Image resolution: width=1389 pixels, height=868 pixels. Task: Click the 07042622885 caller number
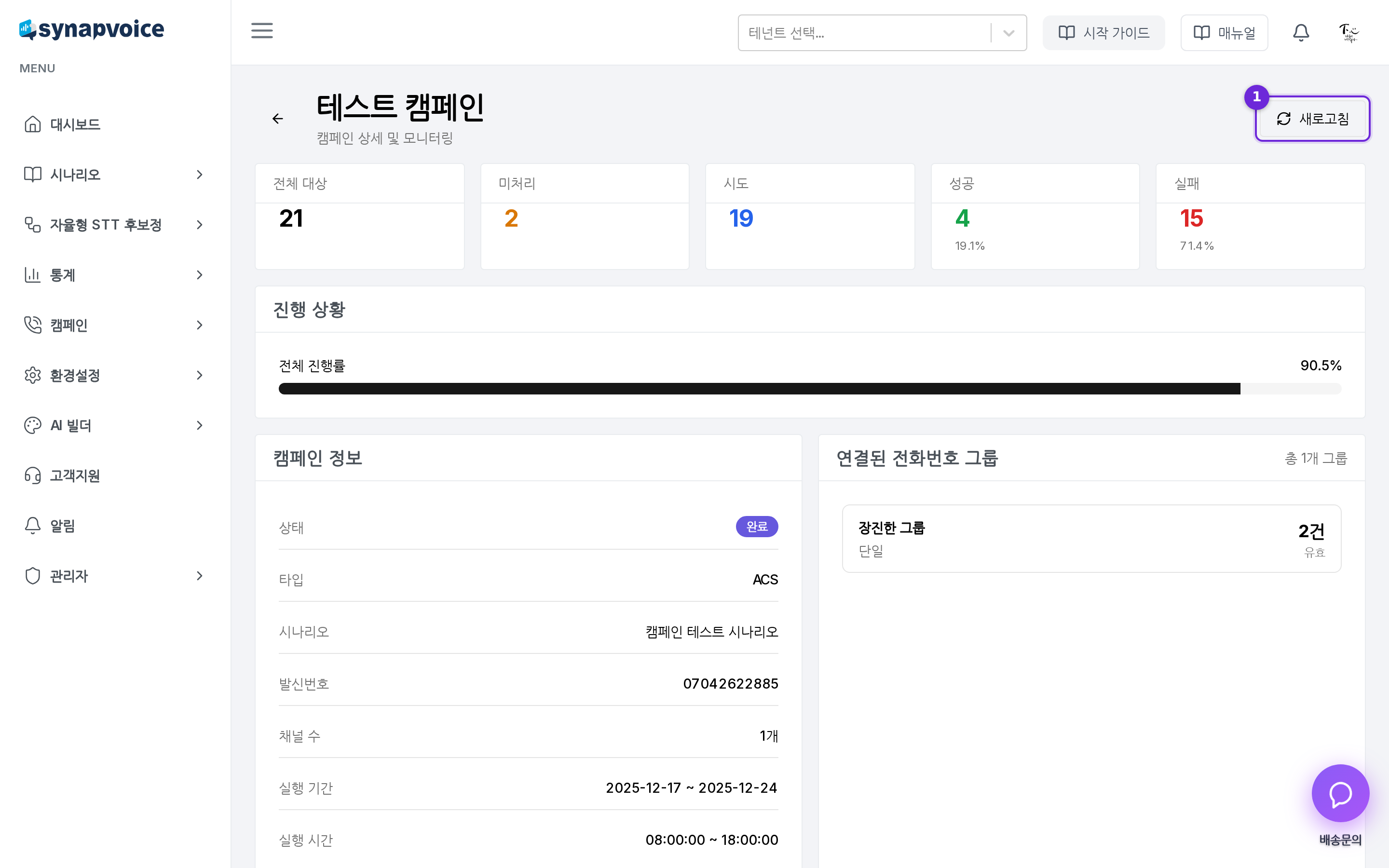[730, 684]
